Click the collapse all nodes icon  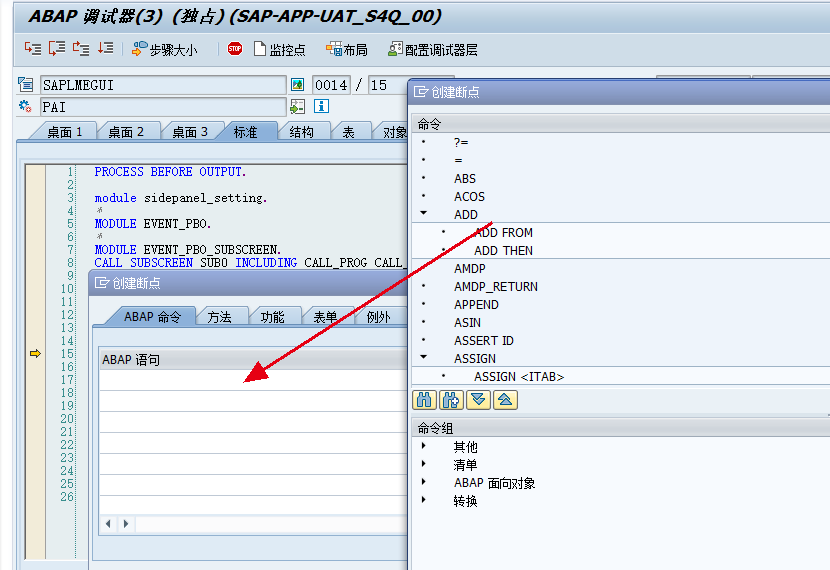505,400
